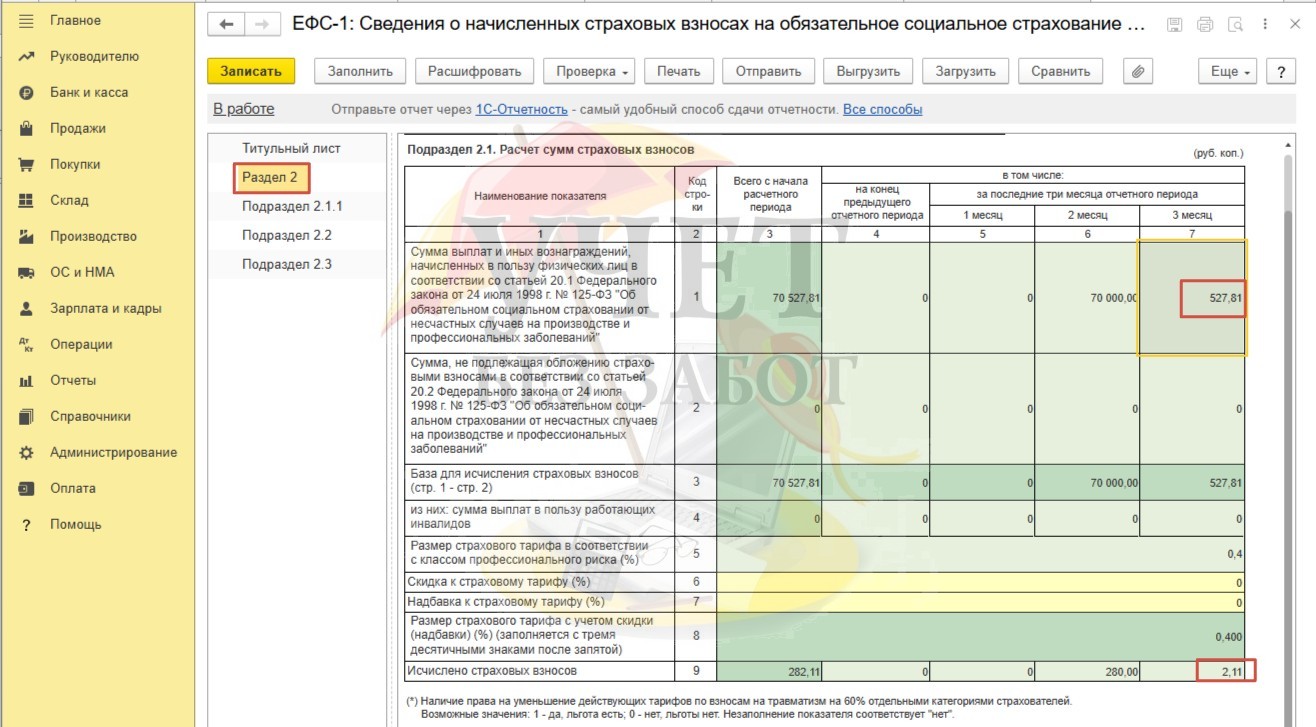Screen dimensions: 1316x727
Task: Open the hamburger menu icon next to Главное
Action: point(27,21)
